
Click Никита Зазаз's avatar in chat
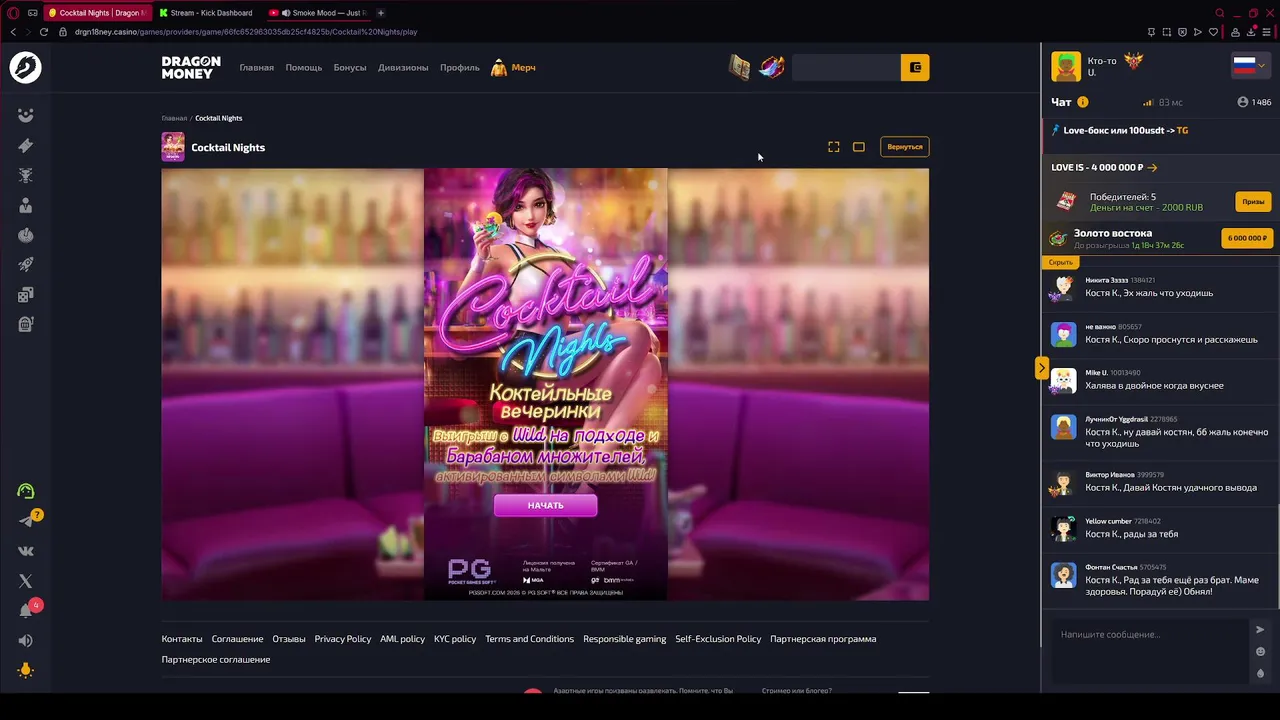(x=1063, y=288)
